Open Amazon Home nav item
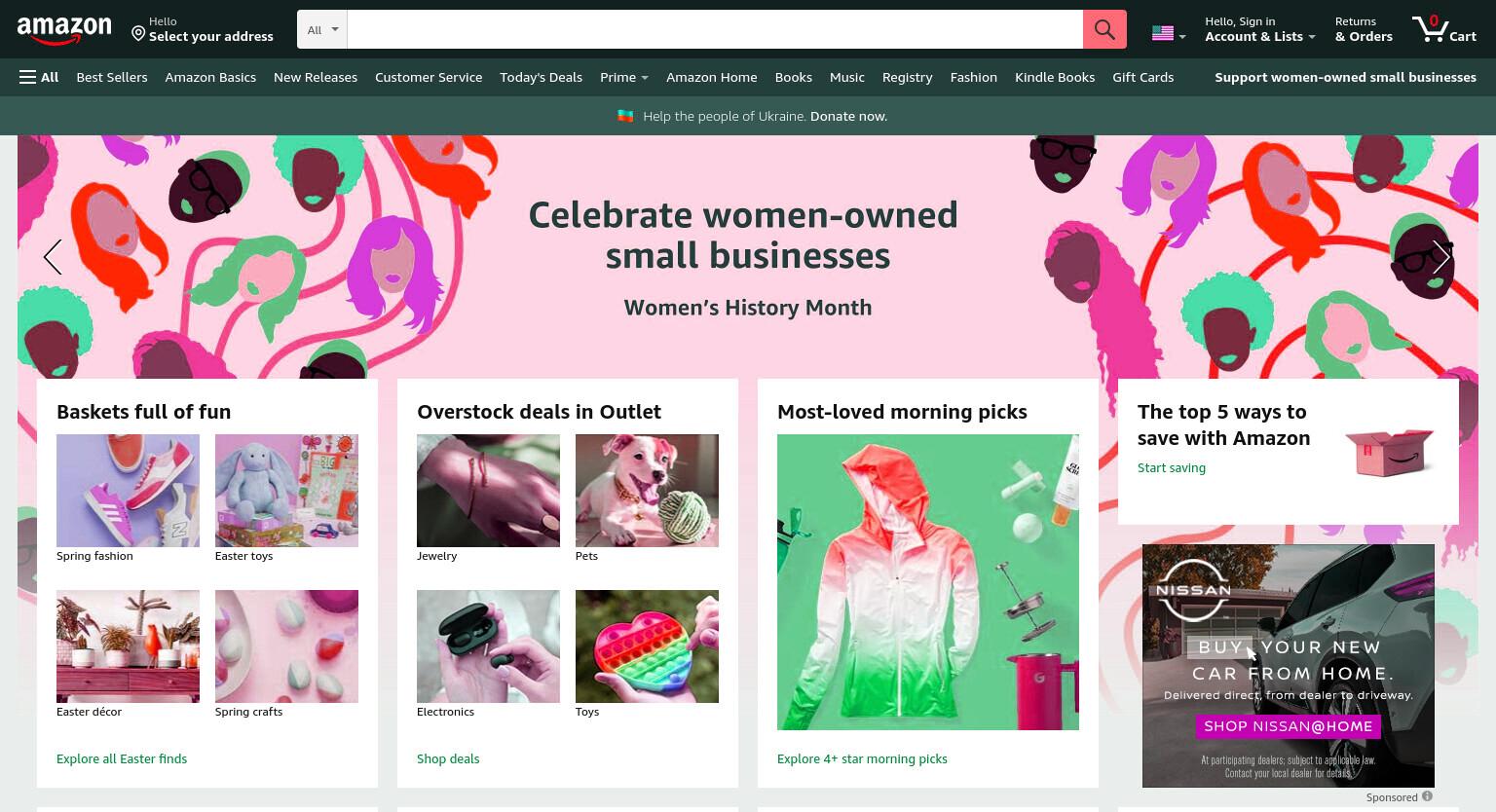The image size is (1496, 812). [x=711, y=77]
